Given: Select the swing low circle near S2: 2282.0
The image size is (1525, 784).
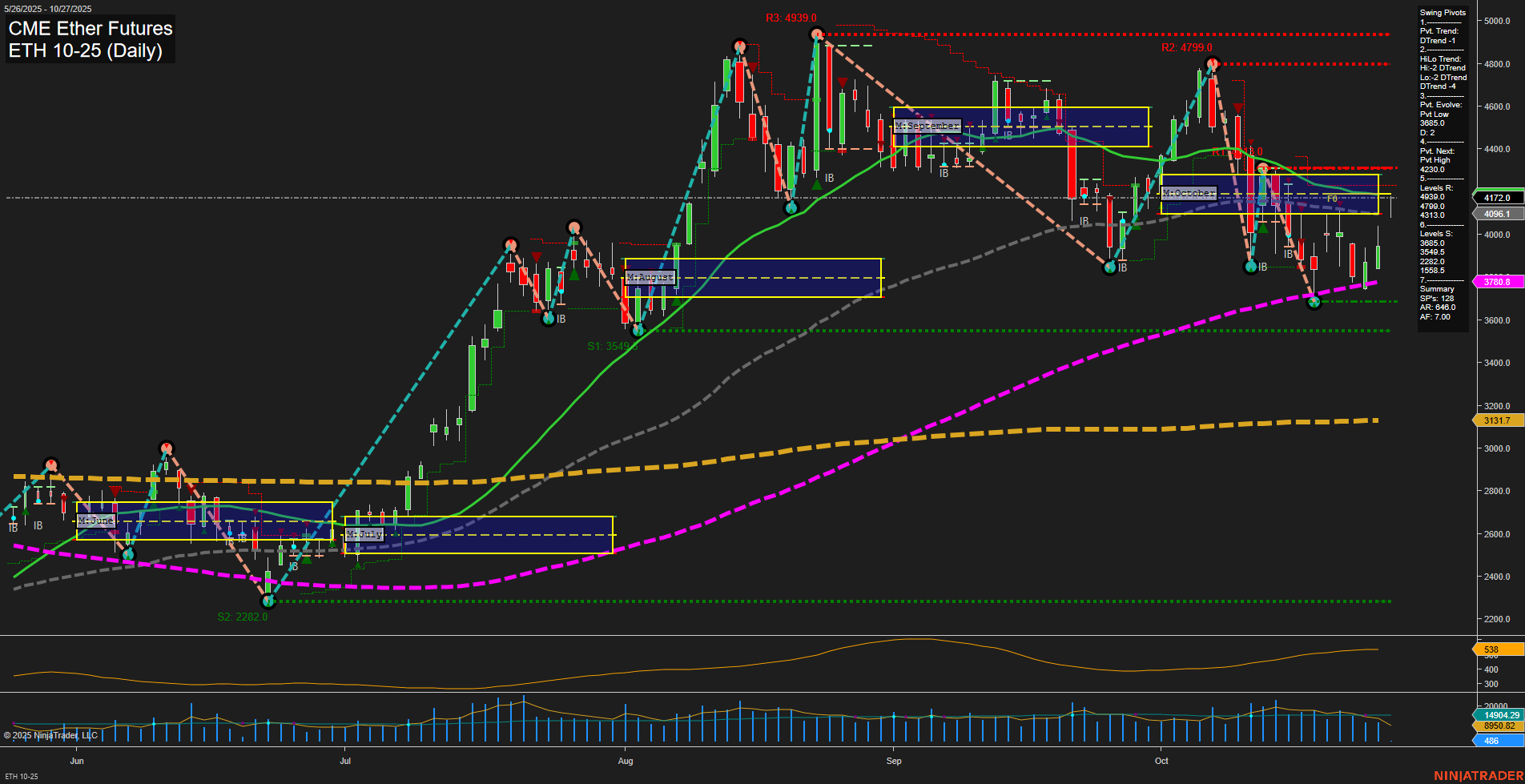Looking at the screenshot, I should 267,601.
